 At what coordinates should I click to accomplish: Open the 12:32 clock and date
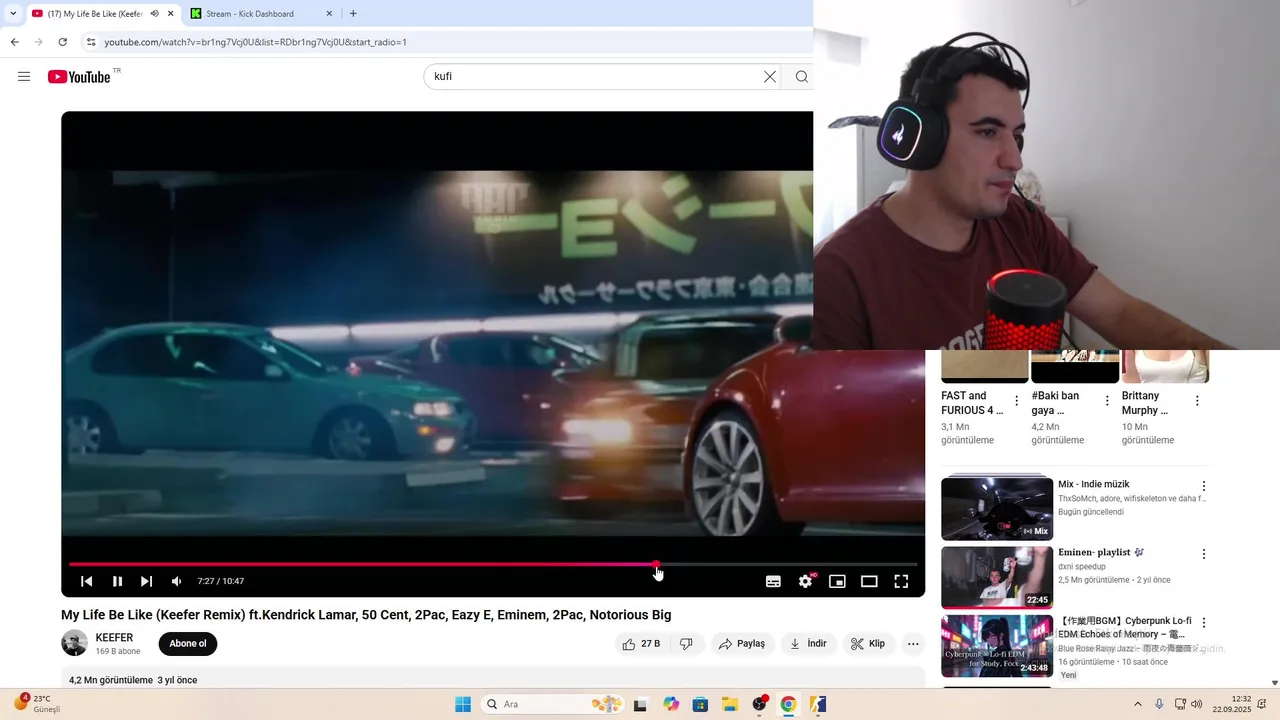[x=1234, y=704]
